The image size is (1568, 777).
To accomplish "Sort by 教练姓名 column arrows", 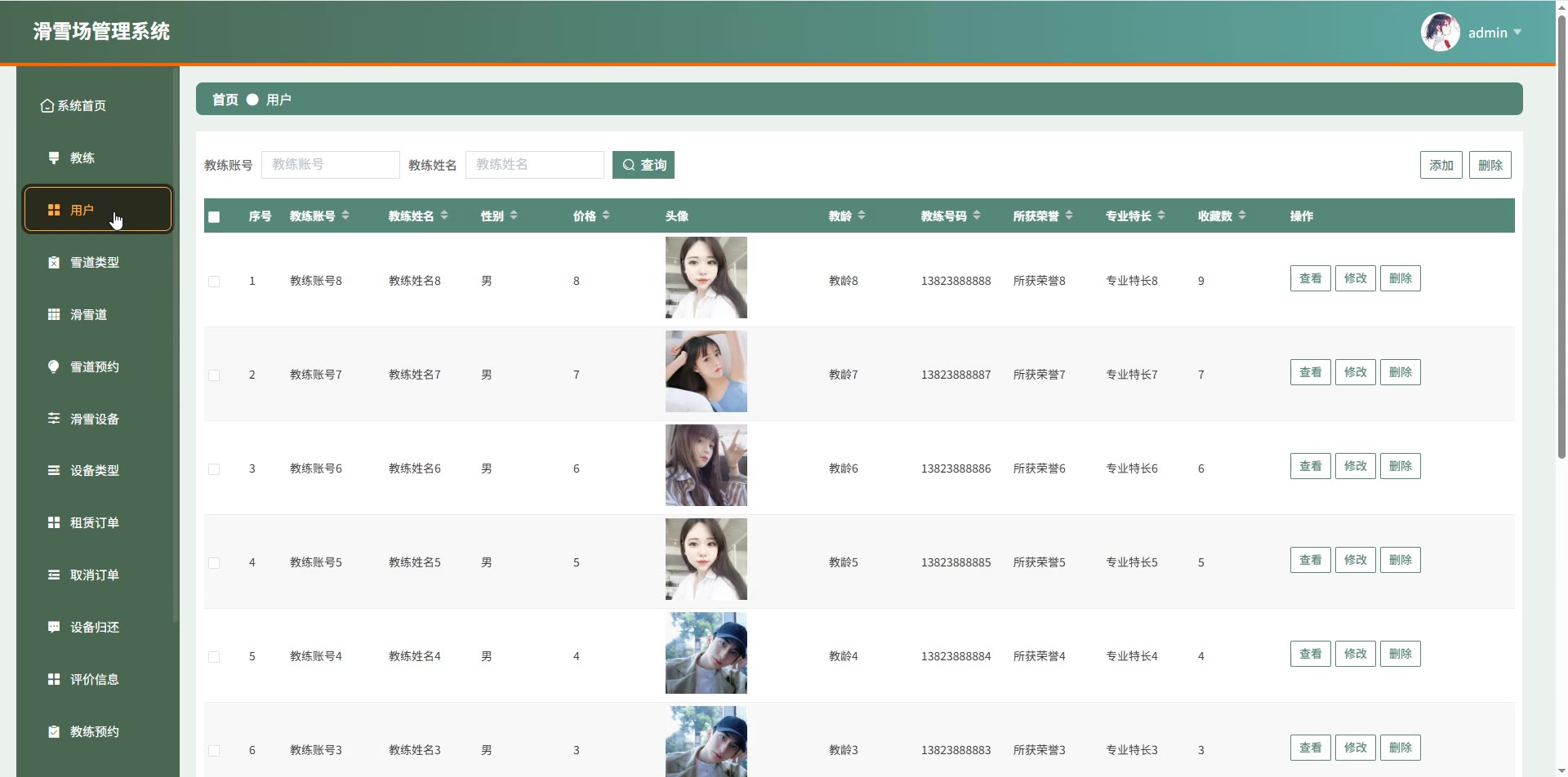I will pyautogui.click(x=444, y=215).
